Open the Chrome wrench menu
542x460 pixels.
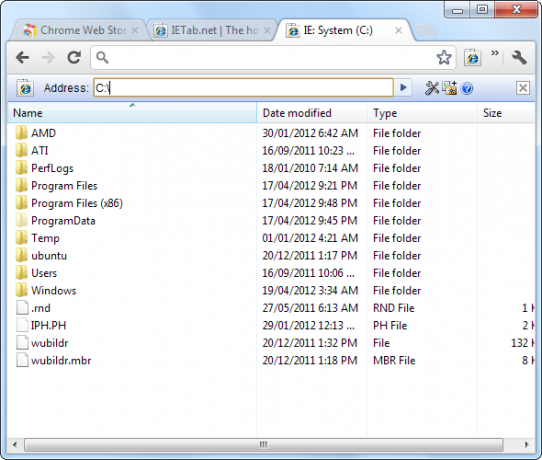point(518,57)
